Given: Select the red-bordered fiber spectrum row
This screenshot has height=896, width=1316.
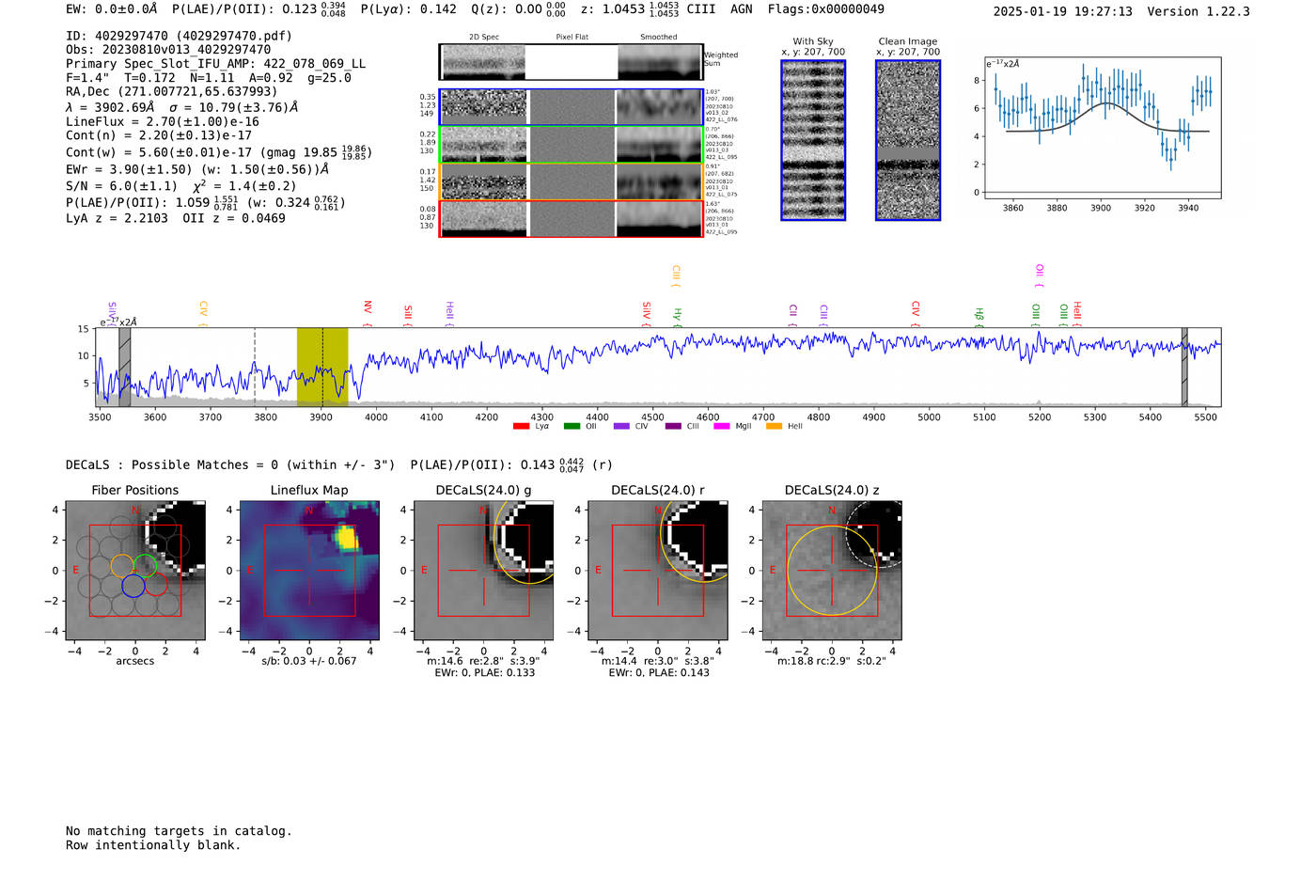Looking at the screenshot, I should pyautogui.click(x=571, y=219).
